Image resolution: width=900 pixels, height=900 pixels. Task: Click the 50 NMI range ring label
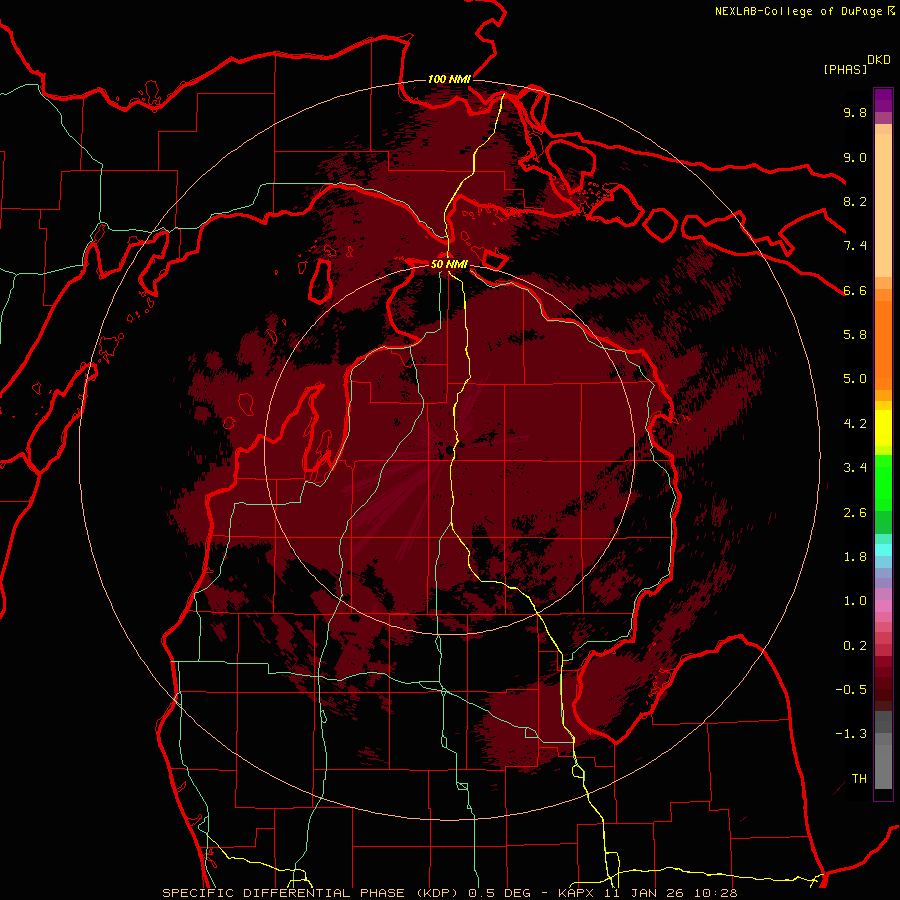[x=449, y=265]
